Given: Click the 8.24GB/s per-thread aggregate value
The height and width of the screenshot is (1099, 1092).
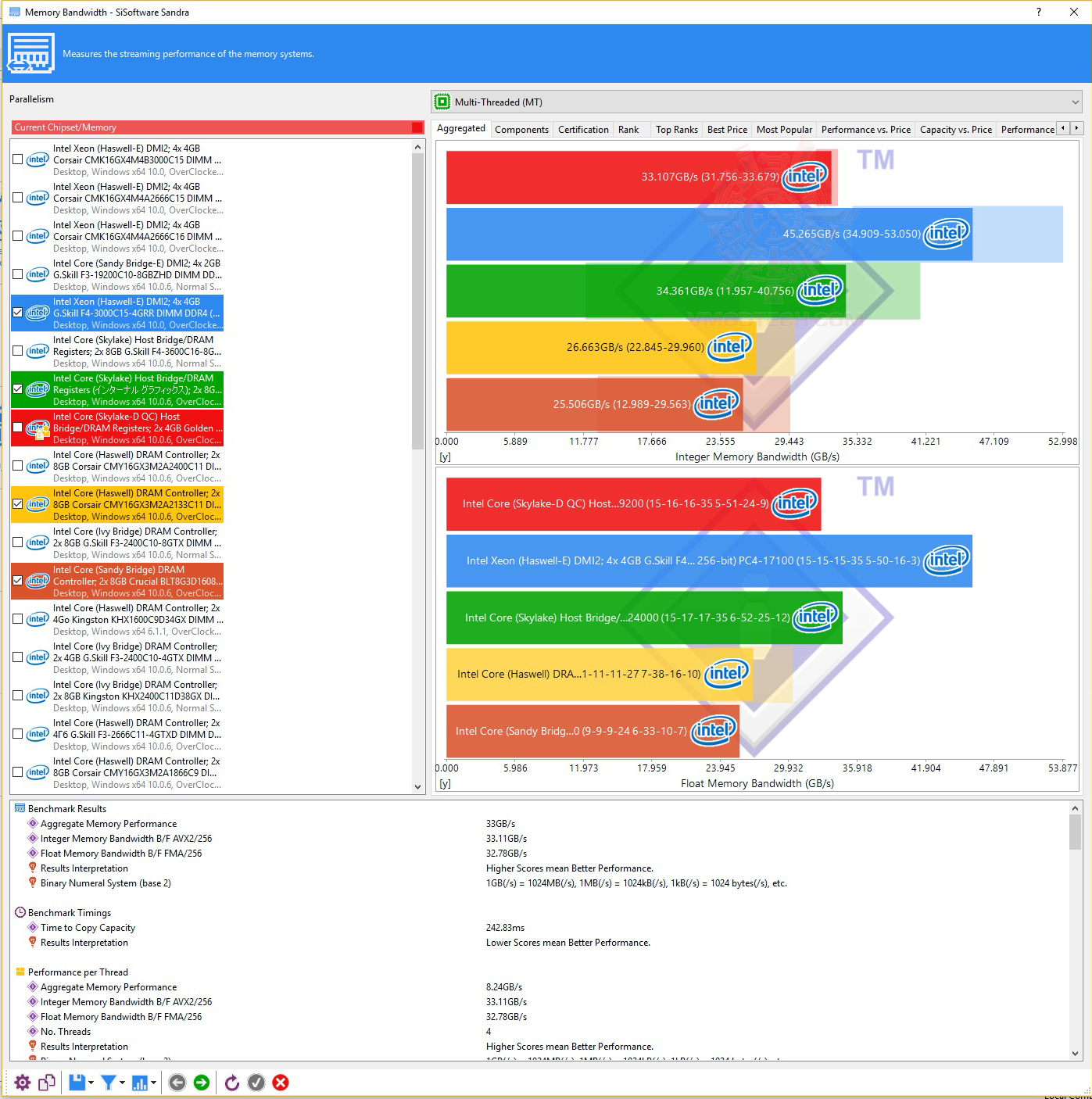Looking at the screenshot, I should click(504, 986).
